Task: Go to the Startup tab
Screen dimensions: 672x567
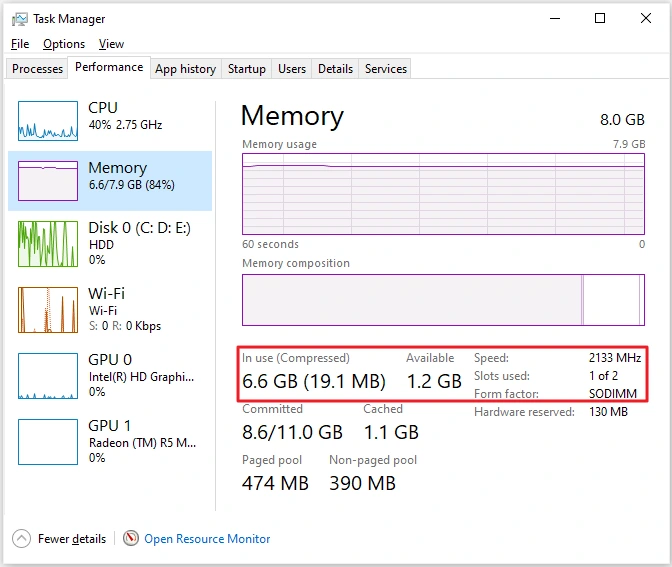Action: (246, 69)
